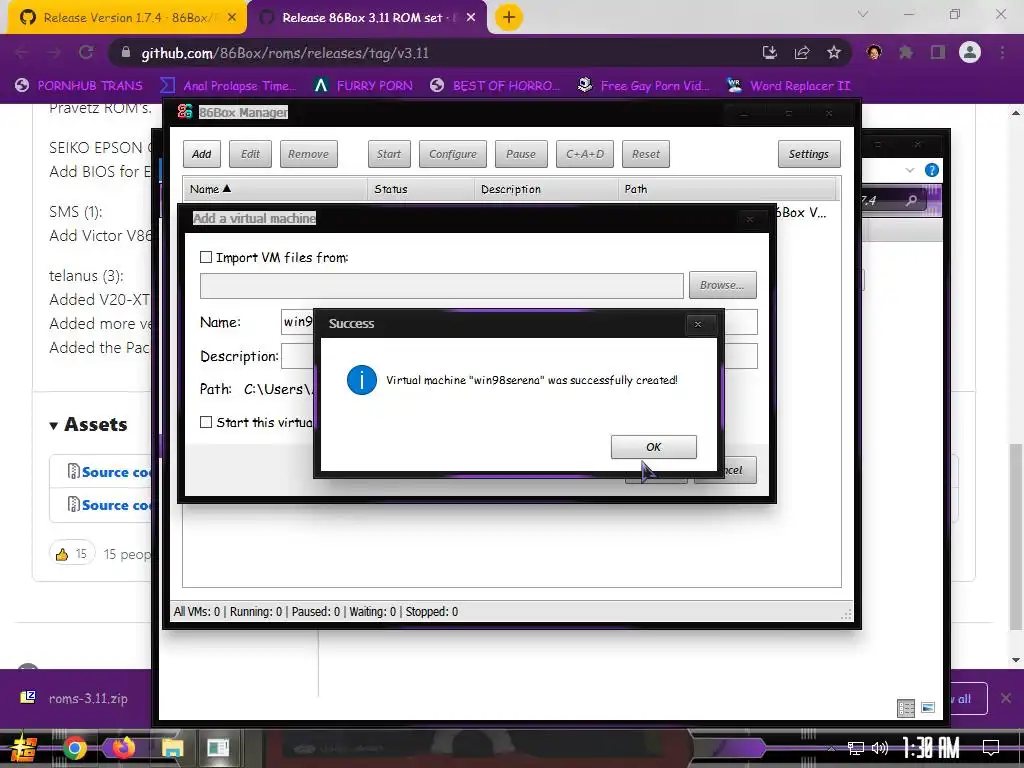Collapse the Assets section triangle
The width and height of the screenshot is (1024, 768).
pos(54,426)
